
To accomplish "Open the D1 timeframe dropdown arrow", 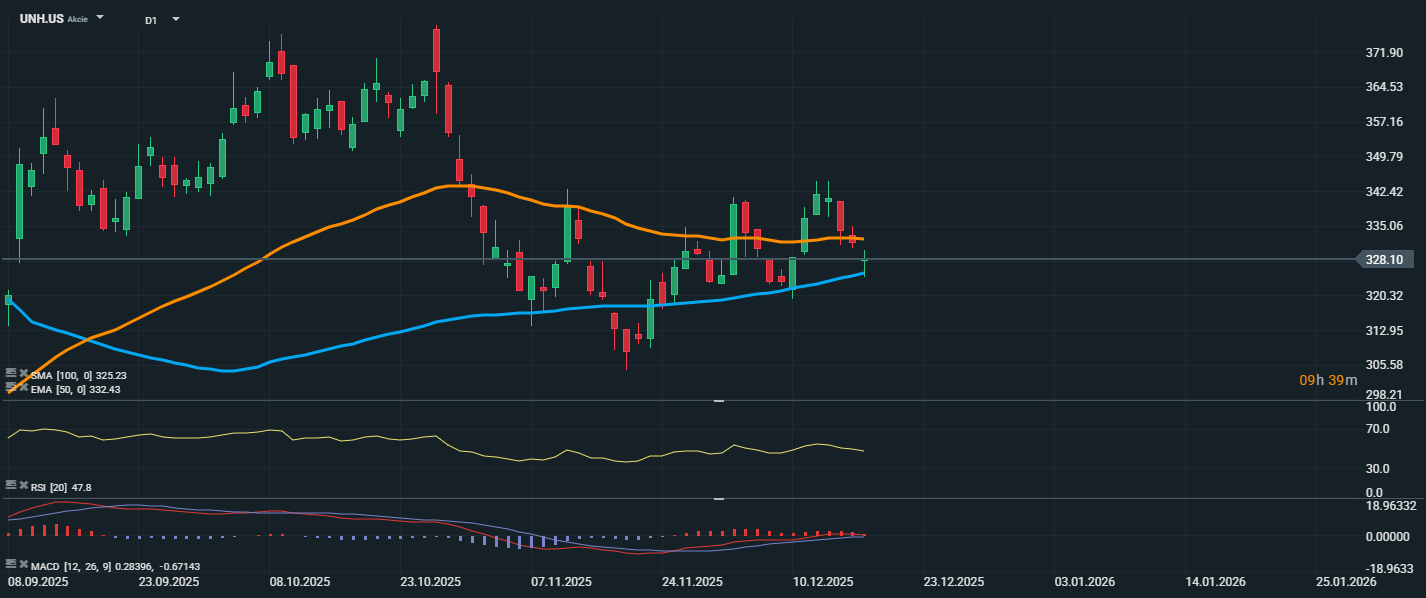I will pyautogui.click(x=176, y=19).
